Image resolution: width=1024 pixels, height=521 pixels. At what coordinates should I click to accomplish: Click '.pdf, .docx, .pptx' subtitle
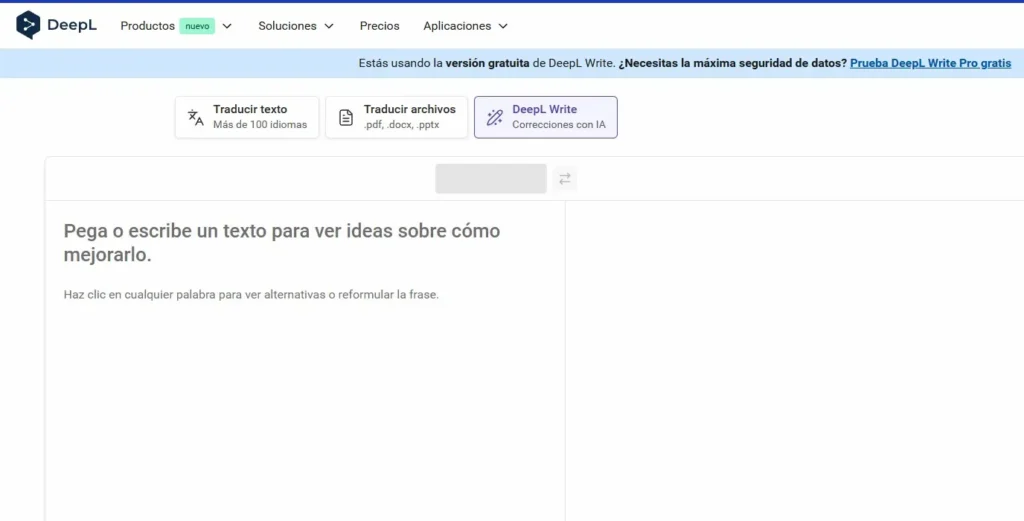[402, 125]
